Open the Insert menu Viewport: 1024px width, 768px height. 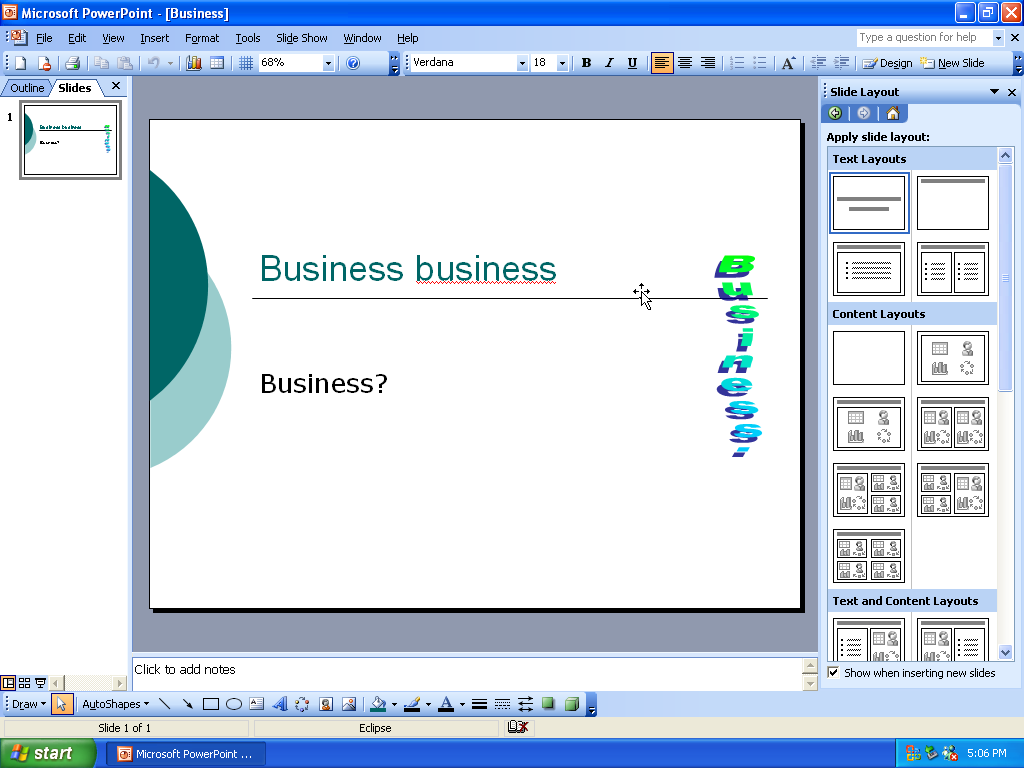point(154,38)
